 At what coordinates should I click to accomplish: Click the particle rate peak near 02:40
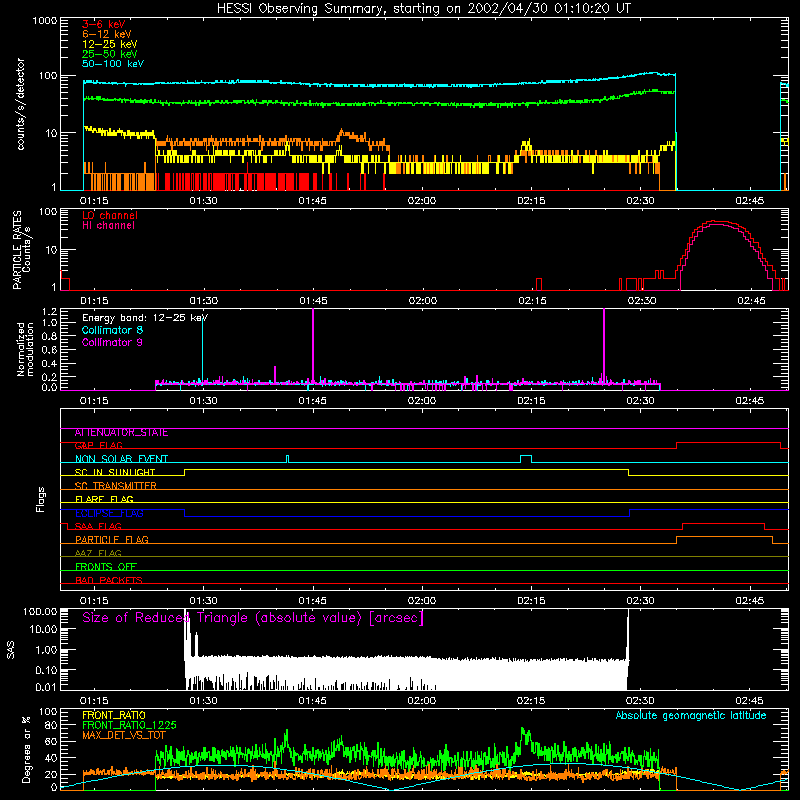click(717, 222)
